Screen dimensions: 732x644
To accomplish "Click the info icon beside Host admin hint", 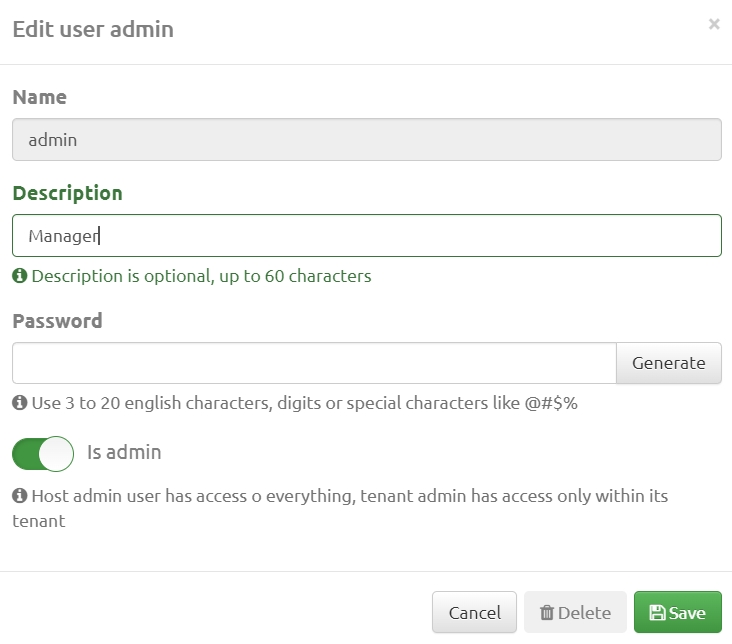I will [x=19, y=496].
